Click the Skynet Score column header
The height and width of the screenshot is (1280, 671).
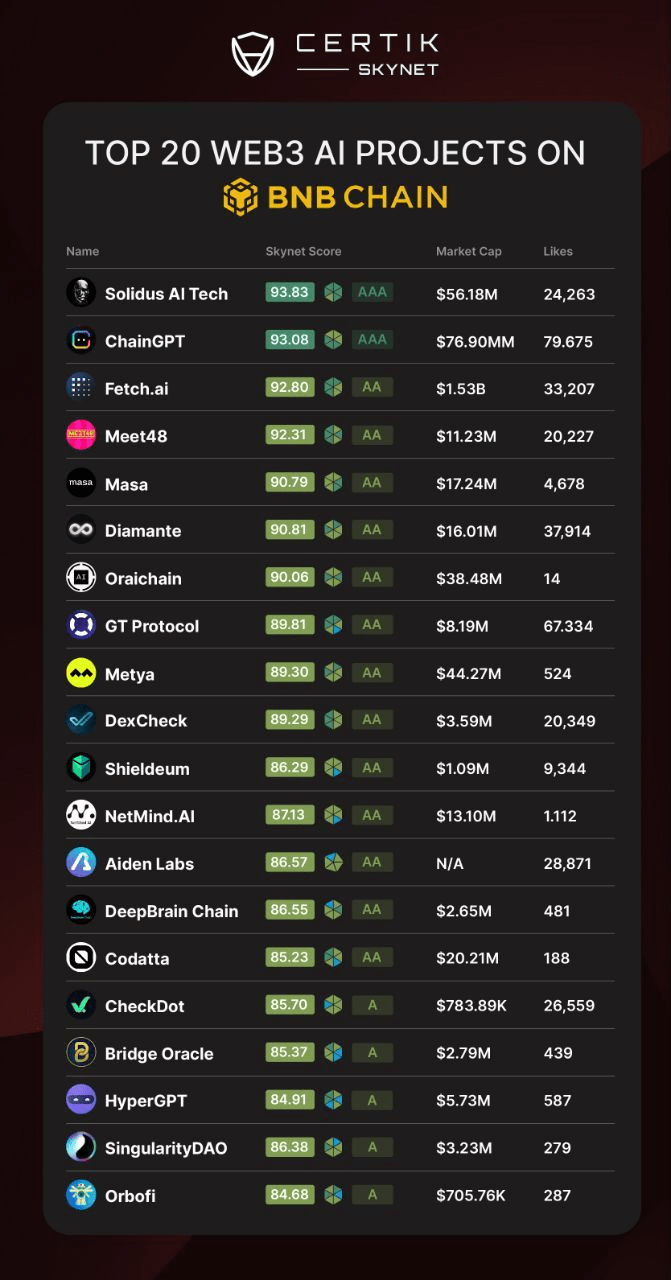(303, 251)
